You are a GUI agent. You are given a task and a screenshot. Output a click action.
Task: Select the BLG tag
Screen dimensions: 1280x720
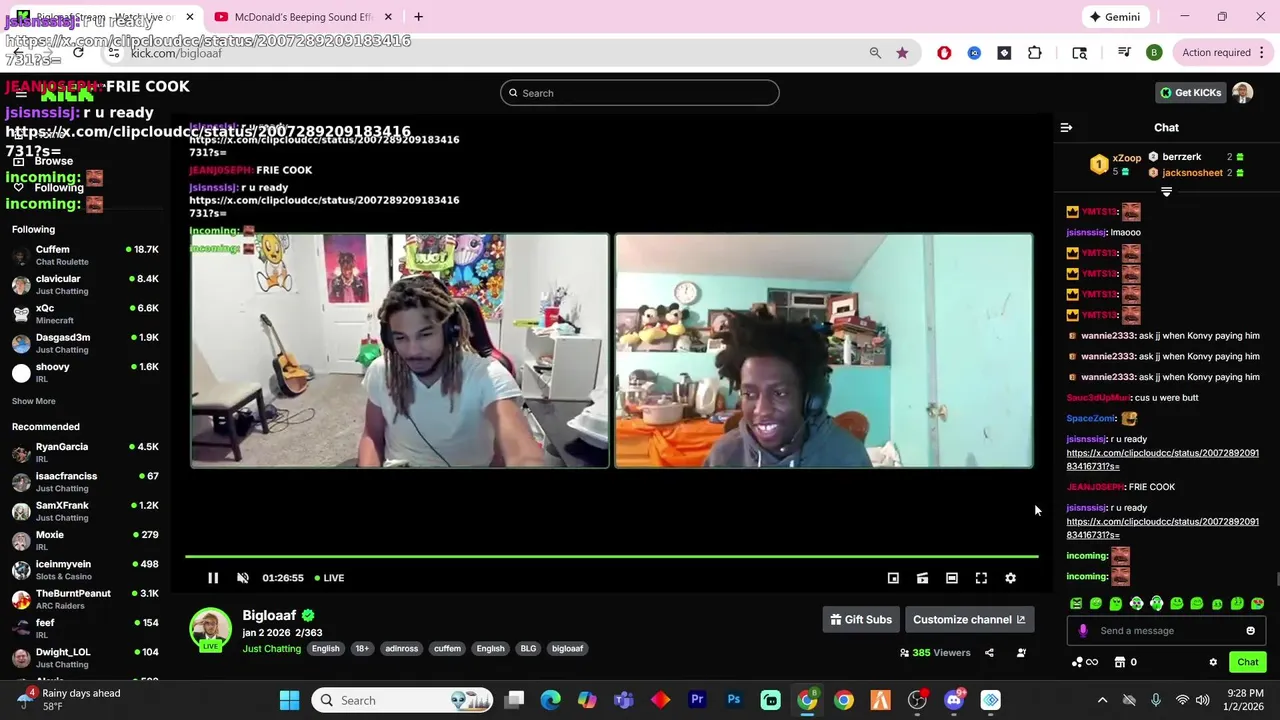point(528,649)
